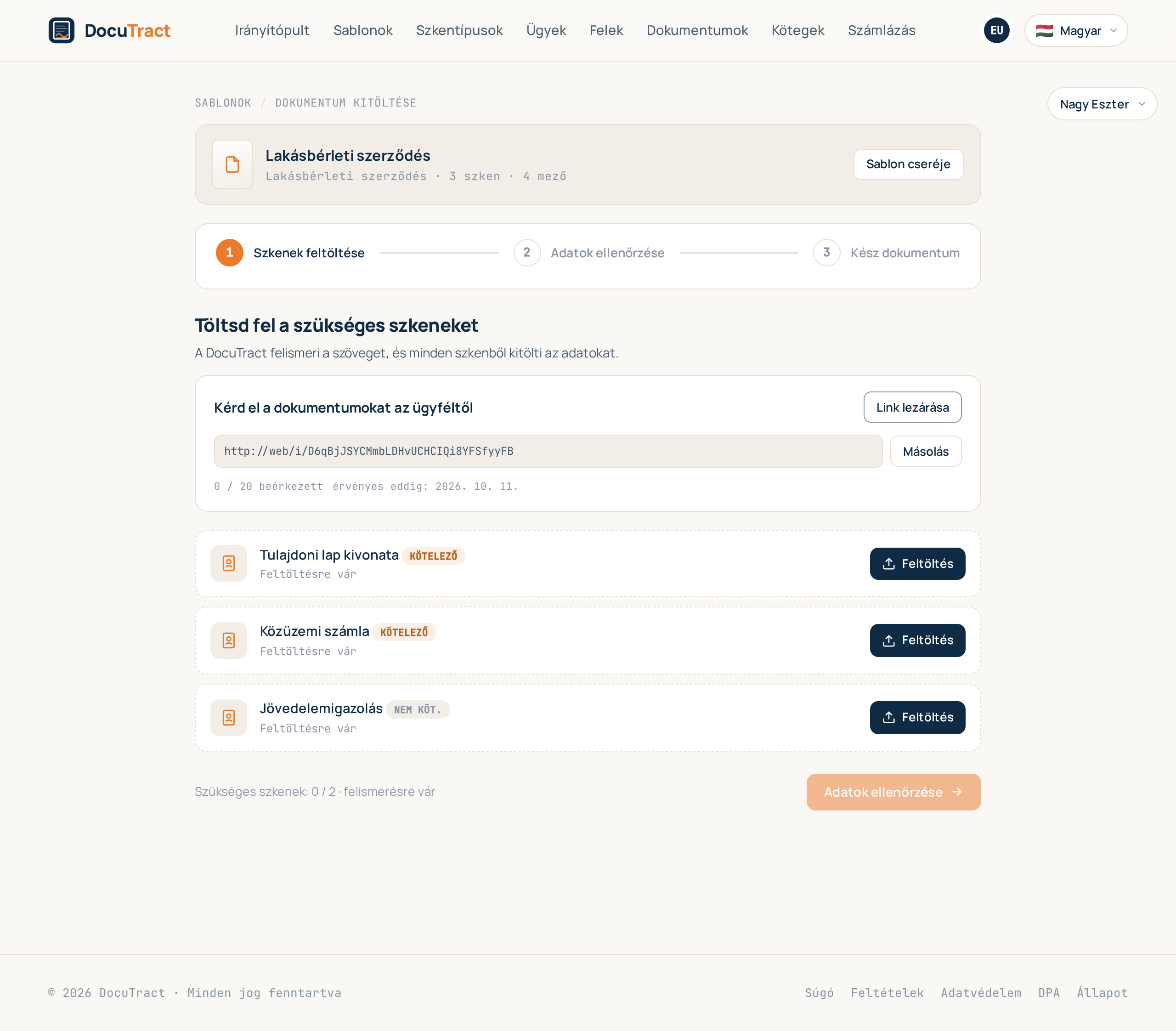The image size is (1176, 1031).
Task: Upload a scan for Közüzemi számla
Action: (917, 640)
